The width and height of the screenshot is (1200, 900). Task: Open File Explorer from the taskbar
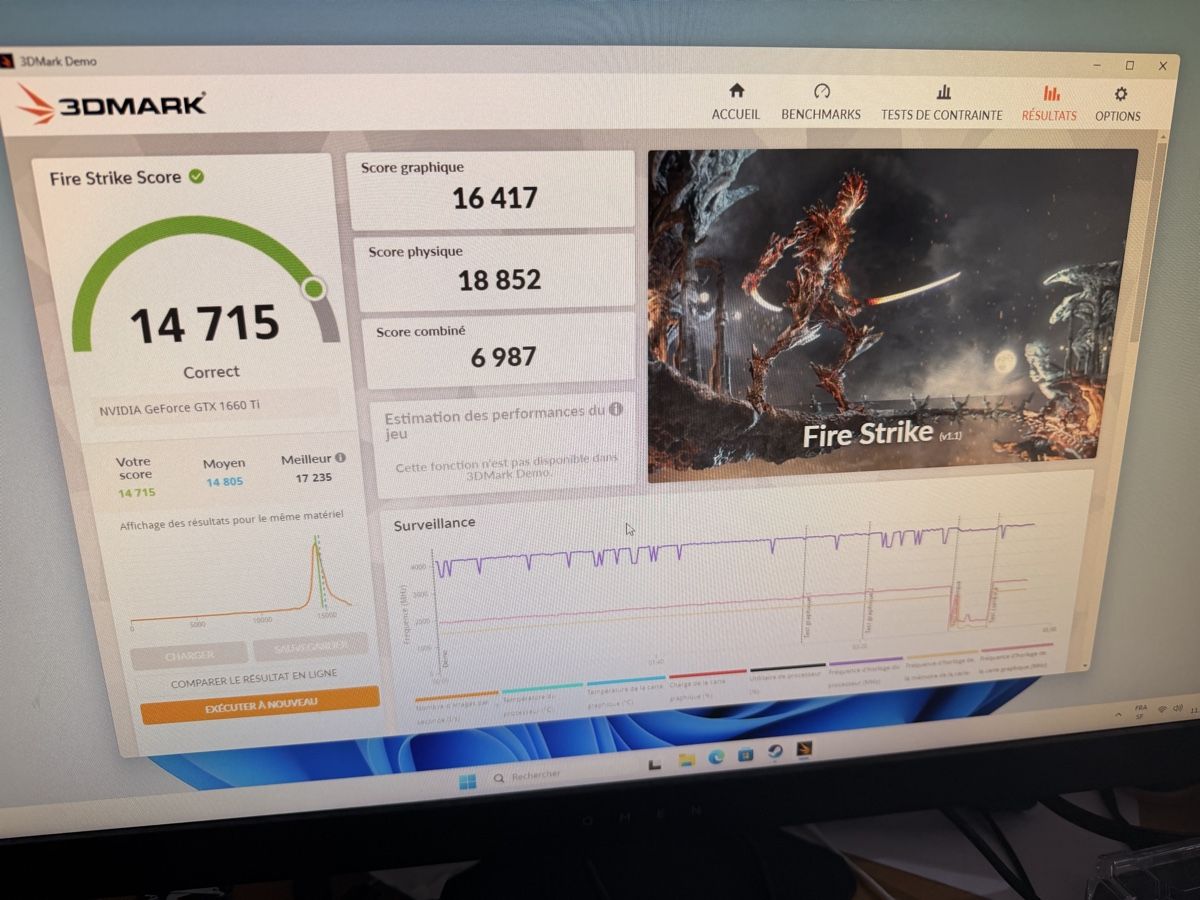point(686,760)
